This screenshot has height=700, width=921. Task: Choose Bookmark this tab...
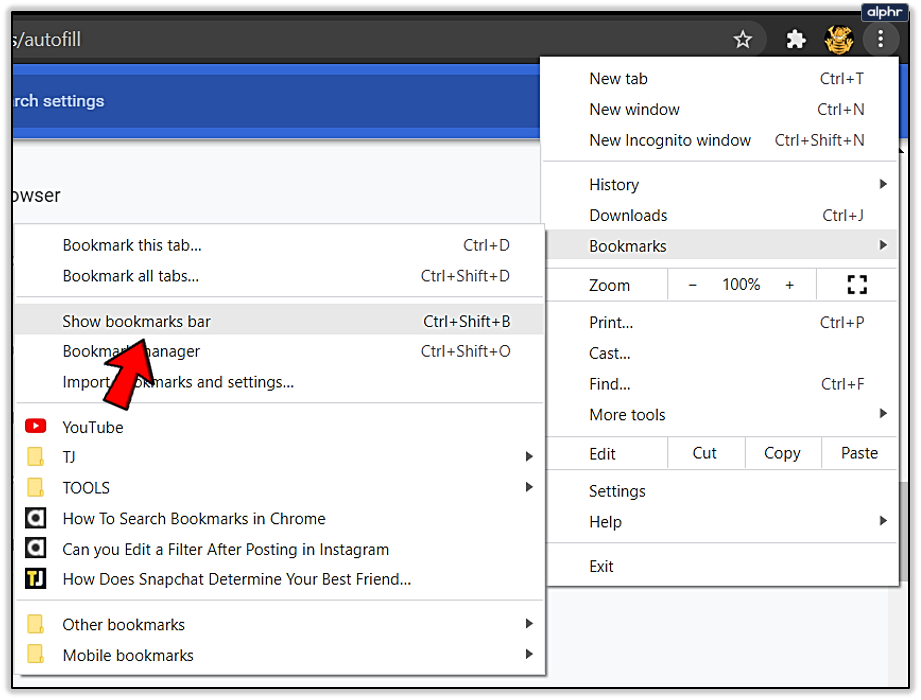(x=280, y=245)
